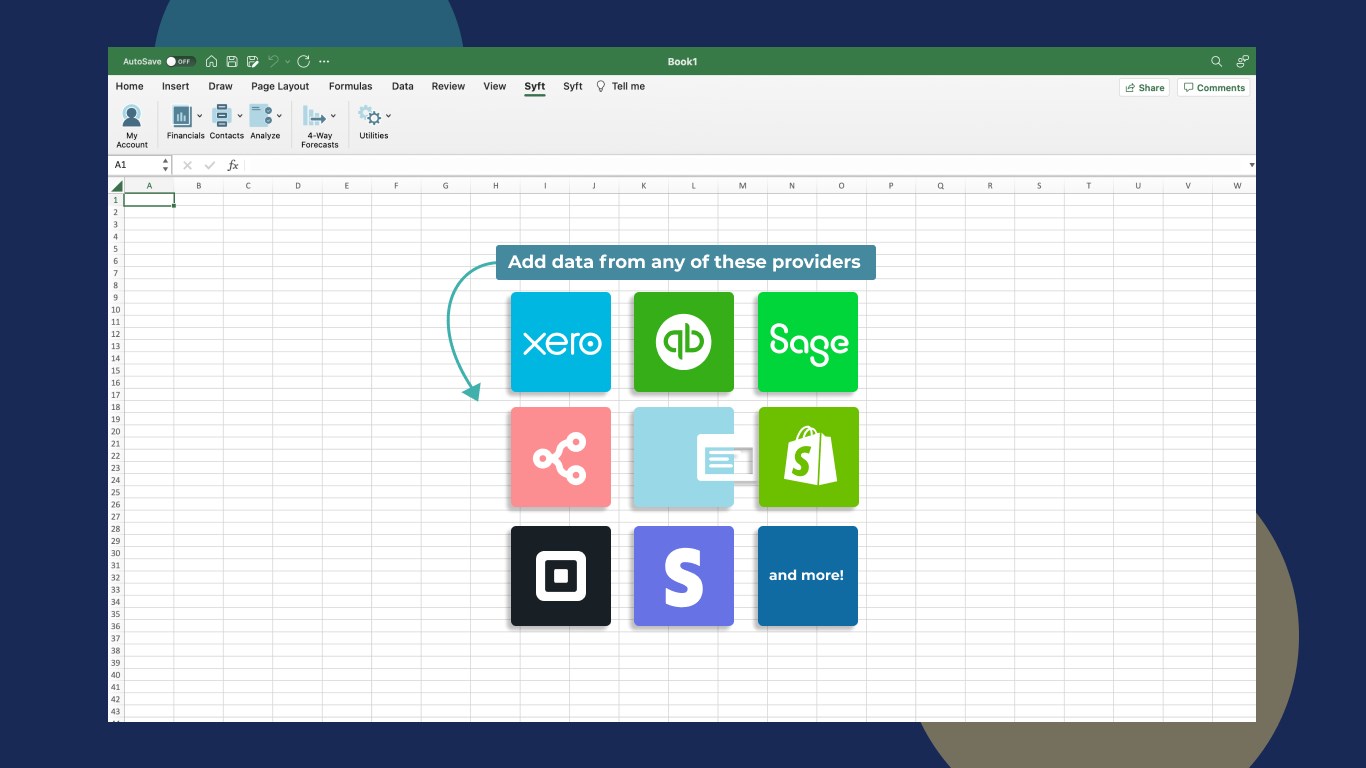Open the Page Layout ribbon tab
This screenshot has width=1366, height=768.
(280, 87)
